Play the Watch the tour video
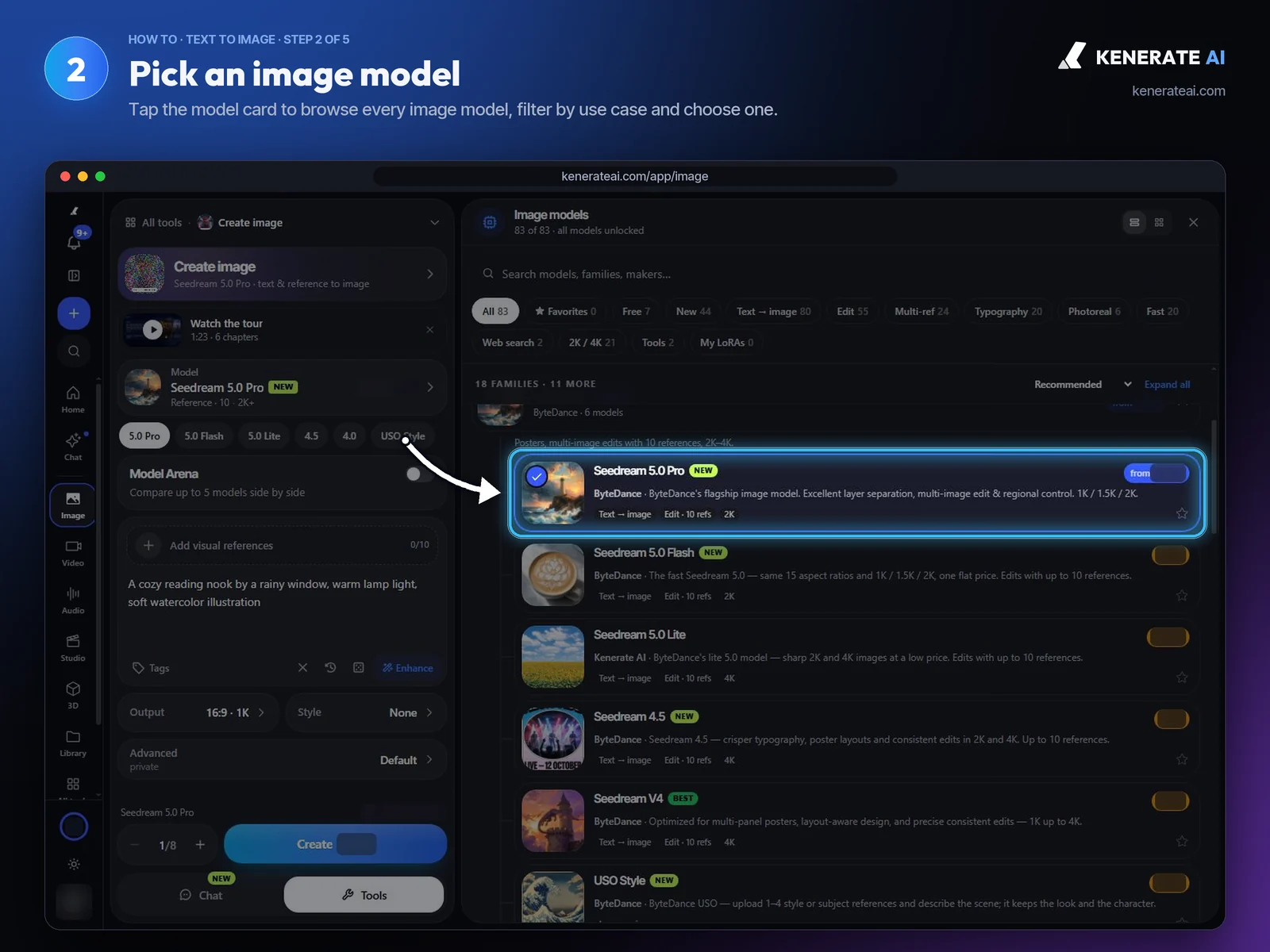 tap(152, 330)
